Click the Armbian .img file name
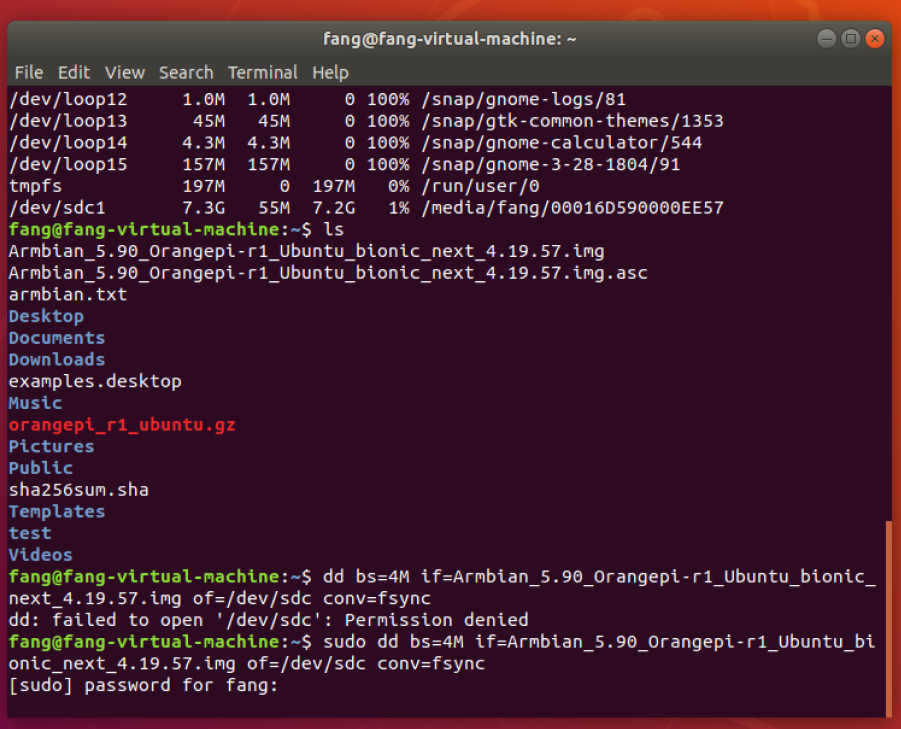The image size is (901, 729). pyautogui.click(x=306, y=251)
